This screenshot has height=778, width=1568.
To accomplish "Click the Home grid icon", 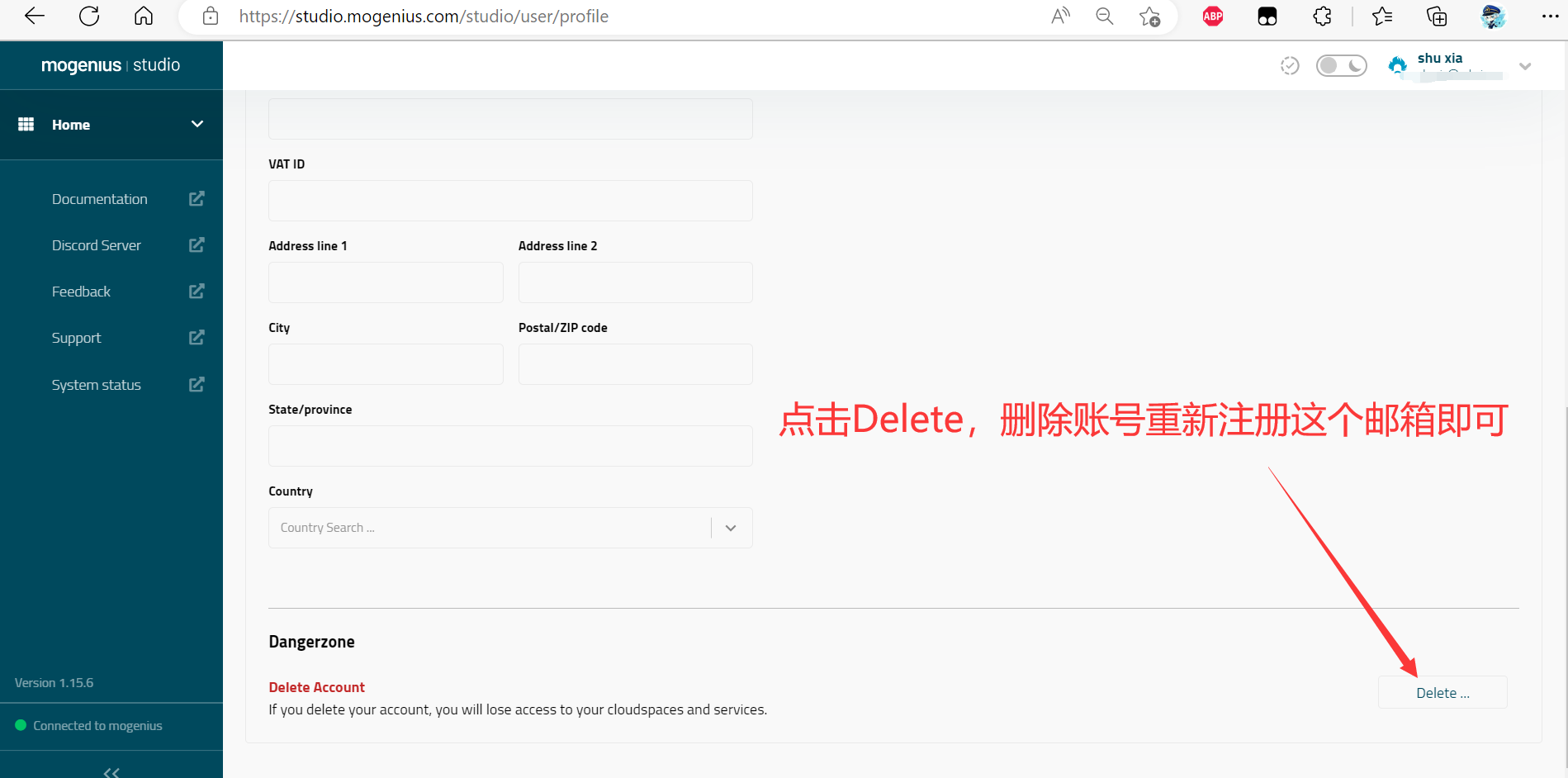I will [26, 125].
